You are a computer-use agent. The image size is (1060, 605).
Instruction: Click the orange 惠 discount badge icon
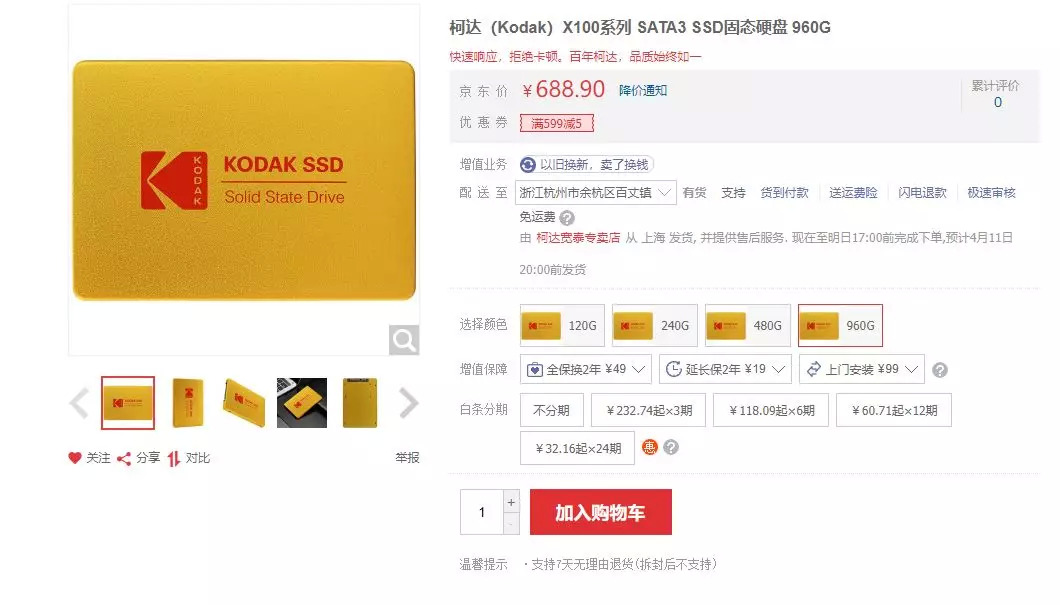tap(649, 447)
